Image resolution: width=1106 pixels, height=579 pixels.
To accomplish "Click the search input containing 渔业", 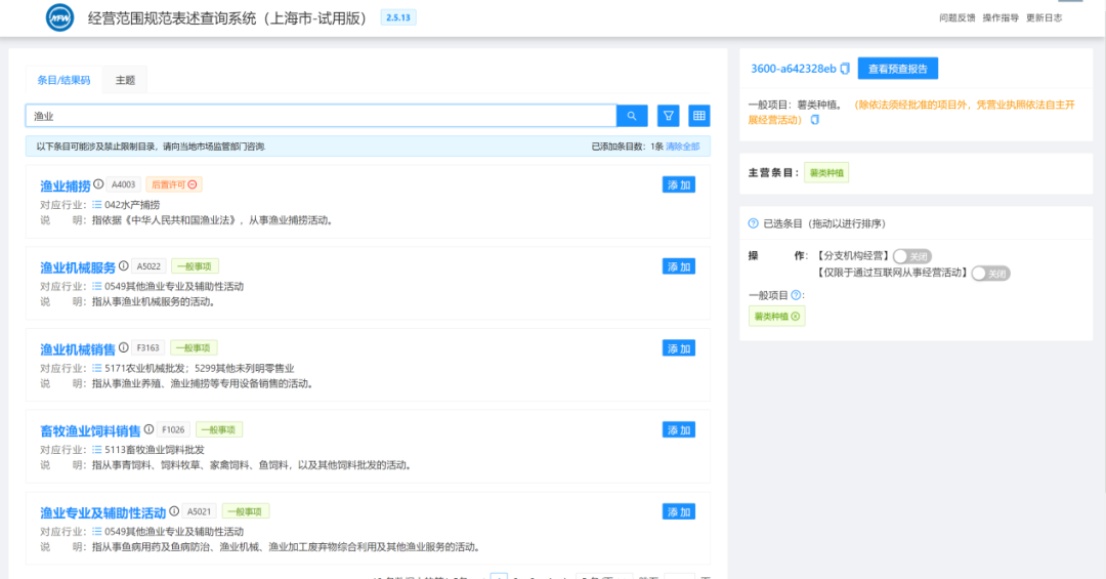I will tap(321, 116).
